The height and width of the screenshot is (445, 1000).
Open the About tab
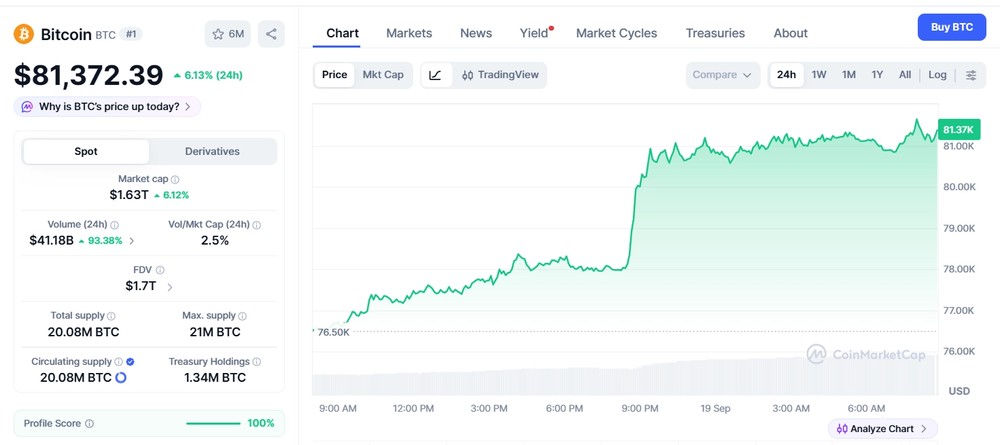790,33
